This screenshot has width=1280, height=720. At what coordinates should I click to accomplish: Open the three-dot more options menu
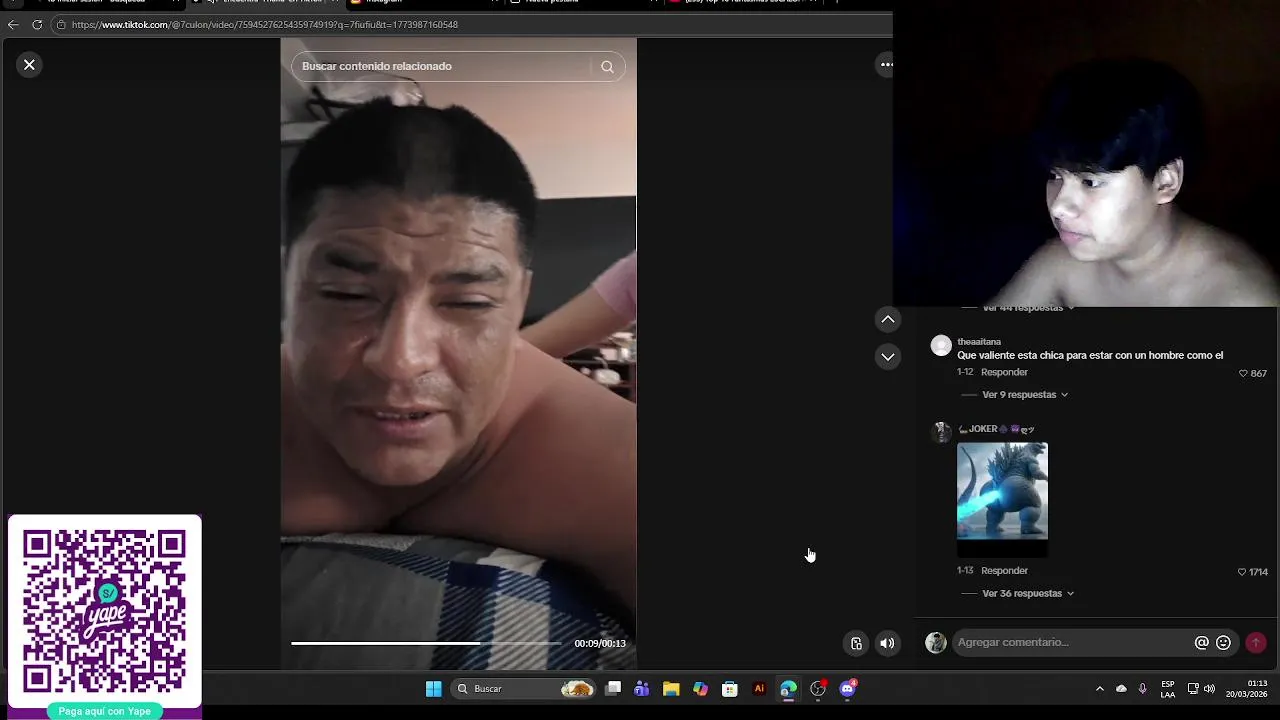(x=886, y=64)
